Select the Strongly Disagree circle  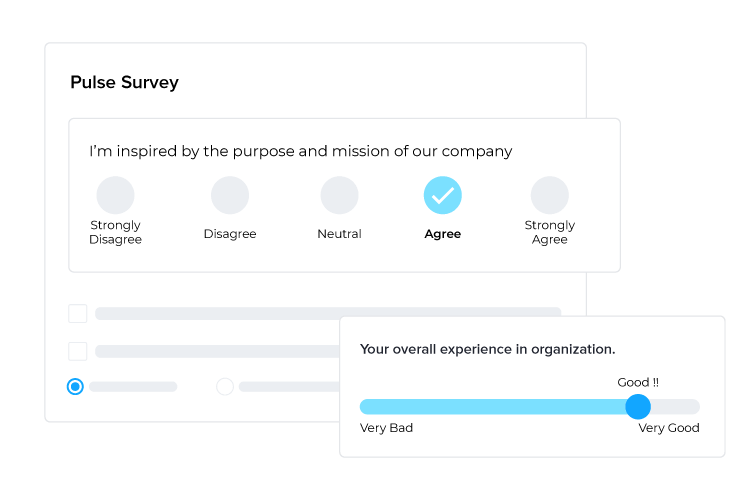pos(115,195)
